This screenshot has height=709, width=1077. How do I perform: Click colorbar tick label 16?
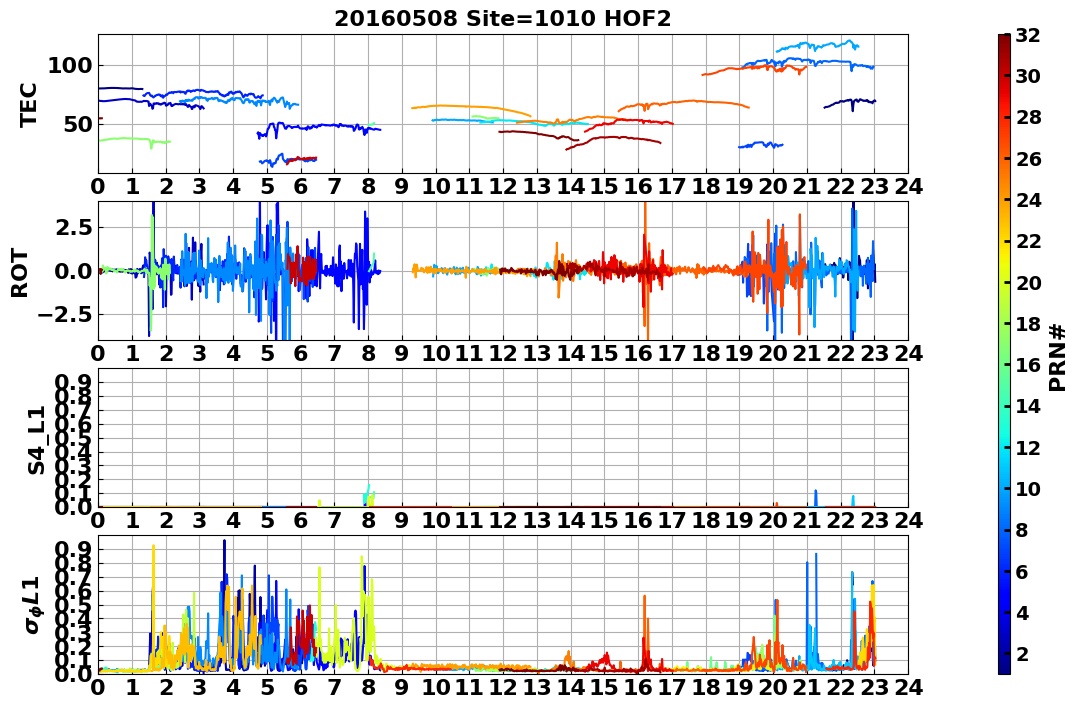1028,365
